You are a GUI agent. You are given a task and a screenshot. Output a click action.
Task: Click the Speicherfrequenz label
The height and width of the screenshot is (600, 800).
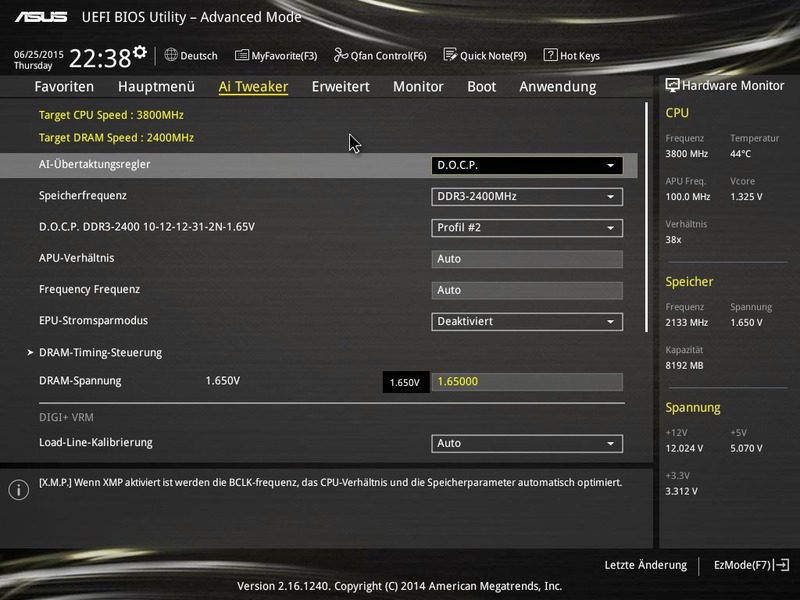83,195
